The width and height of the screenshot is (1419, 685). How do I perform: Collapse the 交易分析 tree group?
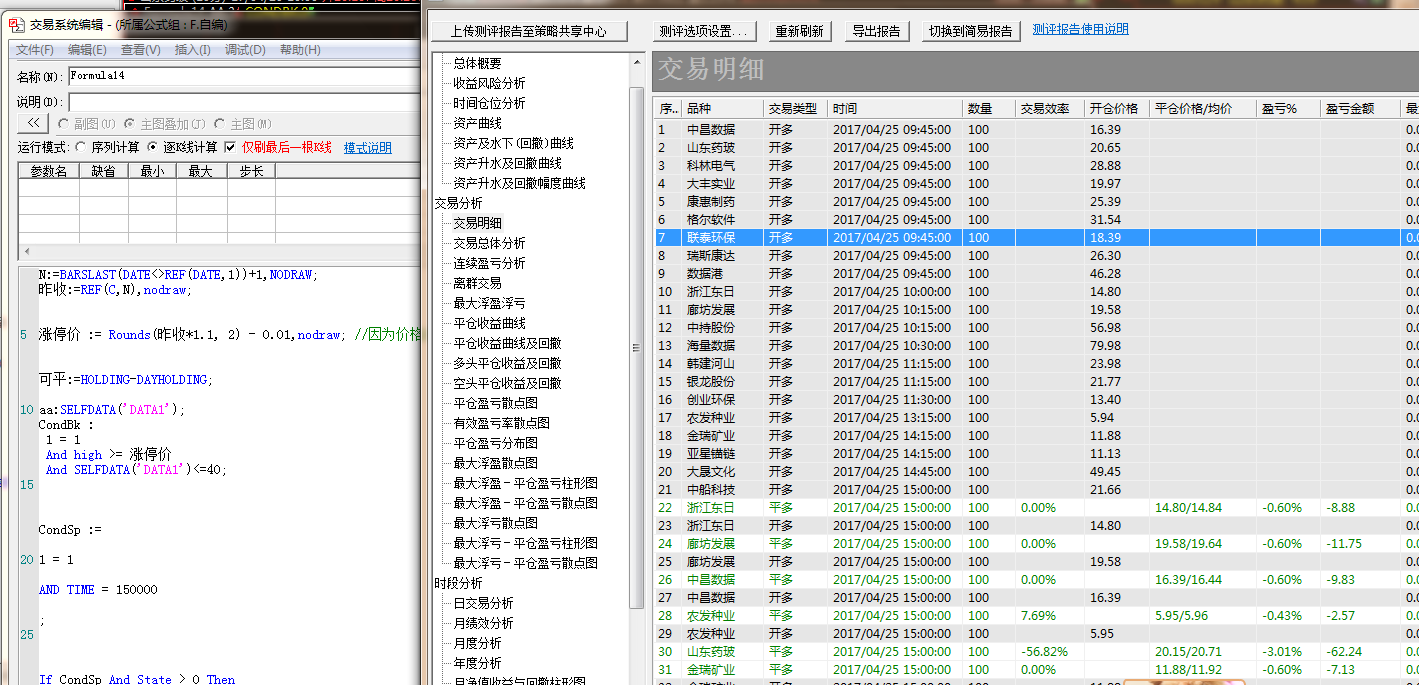coord(458,203)
